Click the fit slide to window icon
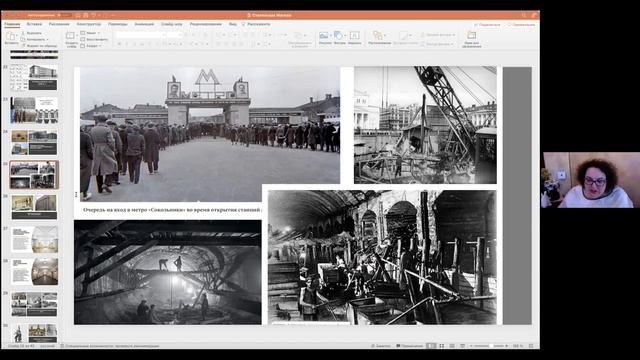The height and width of the screenshot is (360, 640). click(531, 346)
